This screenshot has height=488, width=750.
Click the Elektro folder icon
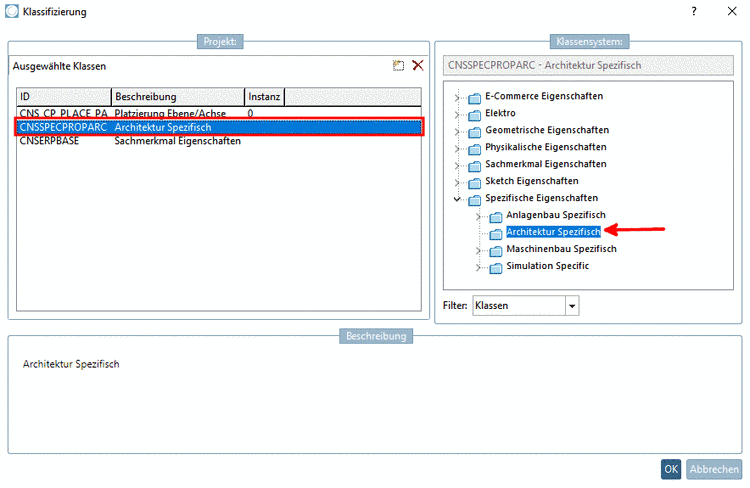tap(474, 115)
